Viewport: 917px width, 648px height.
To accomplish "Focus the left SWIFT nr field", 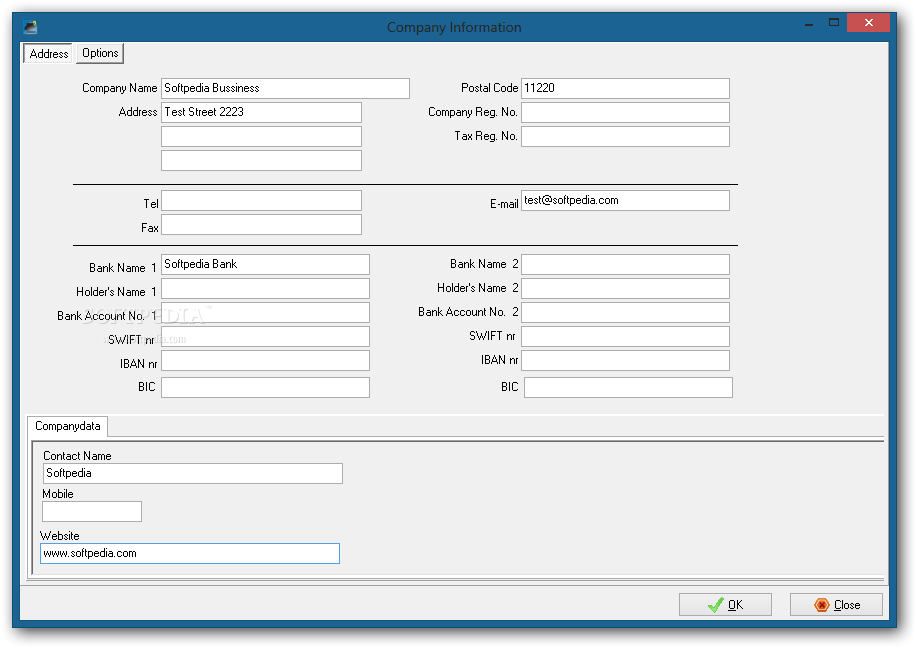I will point(266,336).
